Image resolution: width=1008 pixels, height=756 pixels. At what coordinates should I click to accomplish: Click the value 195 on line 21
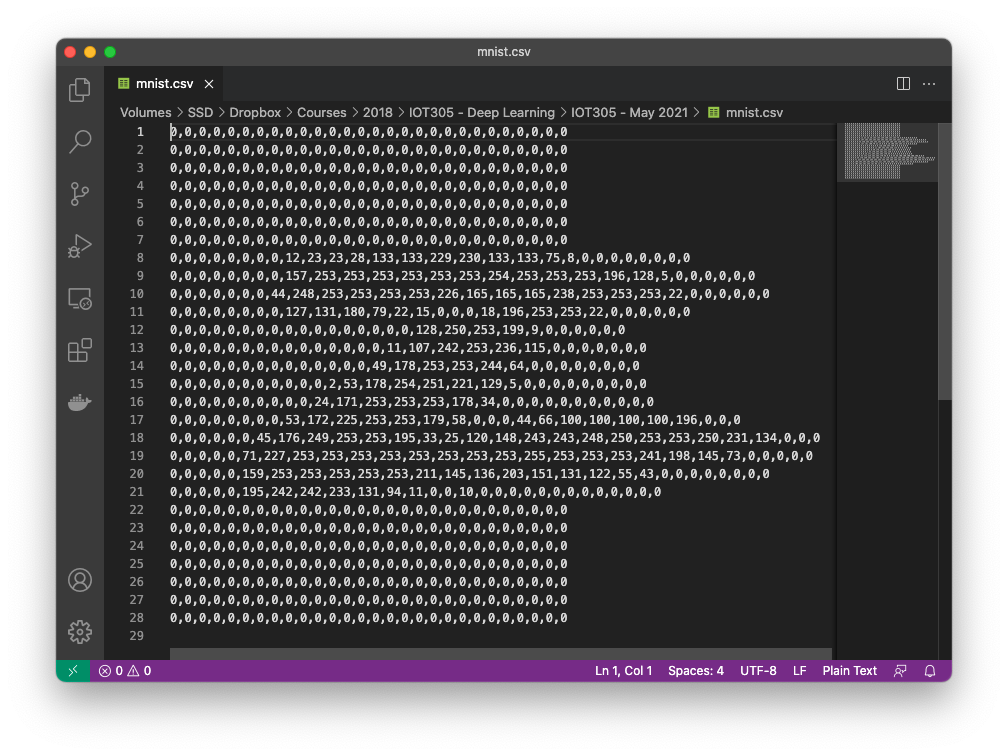(253, 492)
